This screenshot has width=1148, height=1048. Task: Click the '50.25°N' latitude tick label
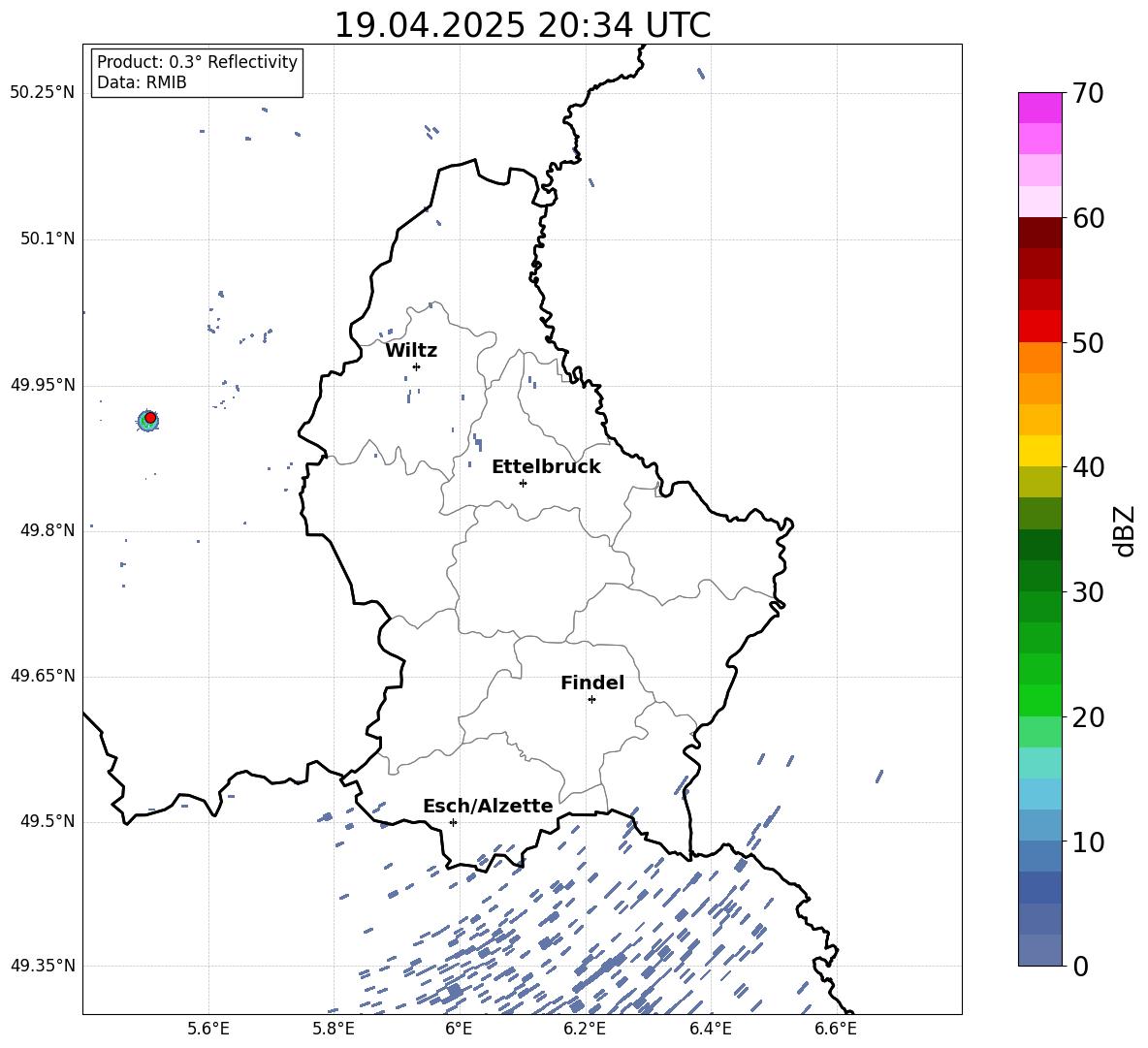click(43, 93)
